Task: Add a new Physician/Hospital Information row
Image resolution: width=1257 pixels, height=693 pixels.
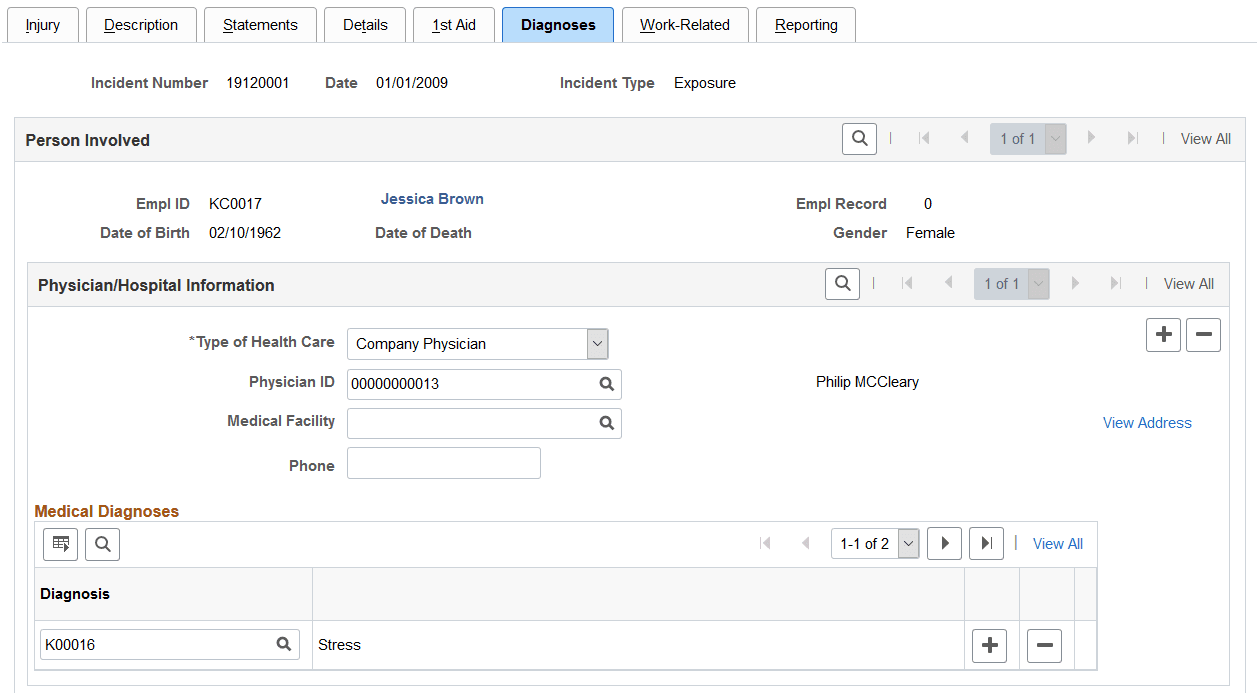Action: coord(1163,334)
